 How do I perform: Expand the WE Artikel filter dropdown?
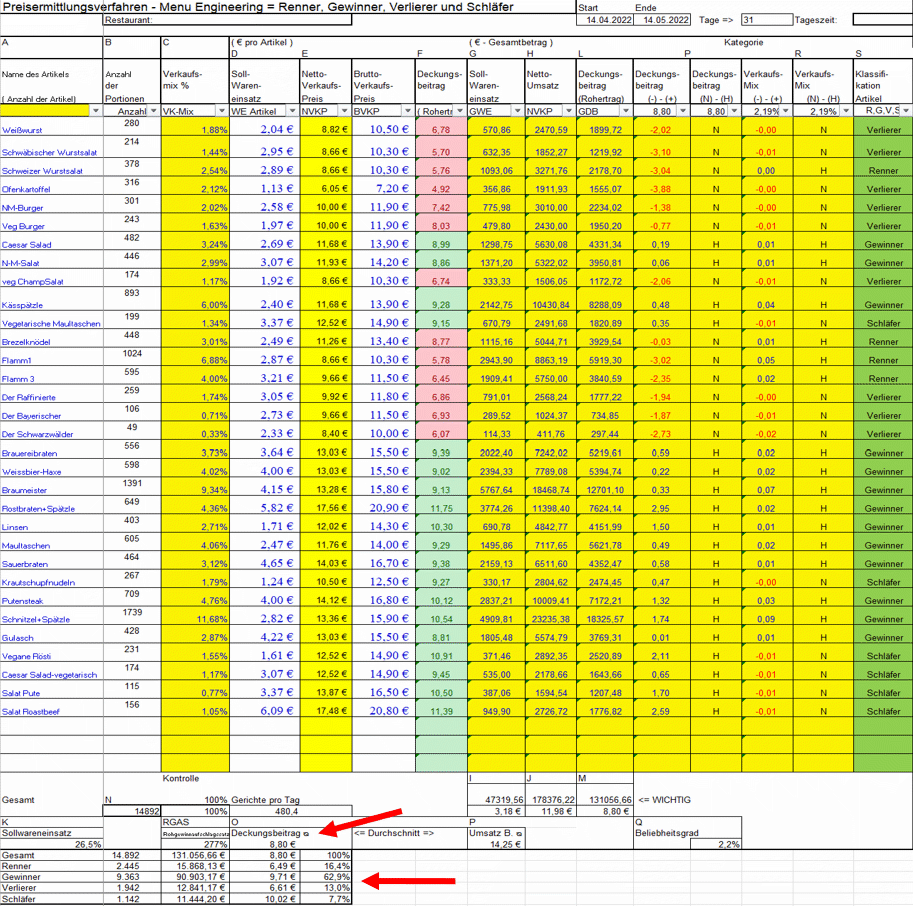point(292,111)
